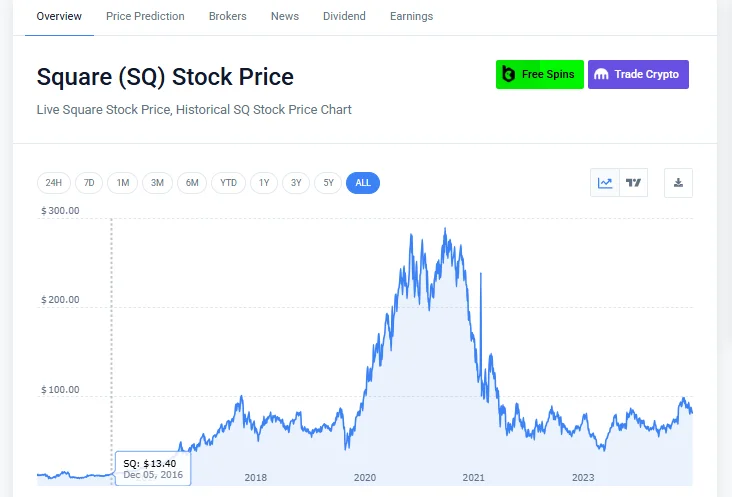732x497 pixels.
Task: Click the Trade Crypto button
Action: [x=638, y=75]
